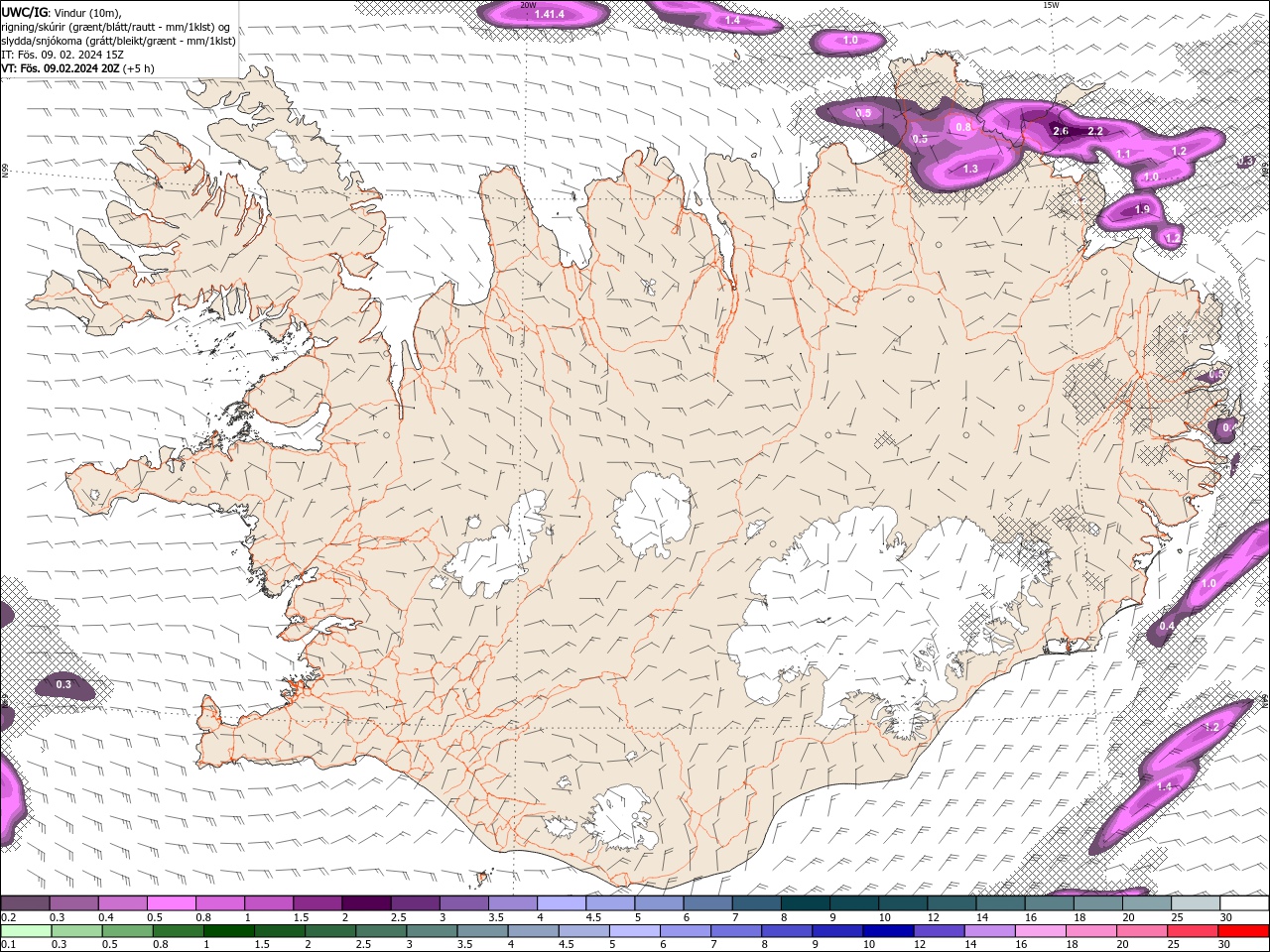Select the light pink swatch between 16 and 18, bottom row

tap(1040, 930)
